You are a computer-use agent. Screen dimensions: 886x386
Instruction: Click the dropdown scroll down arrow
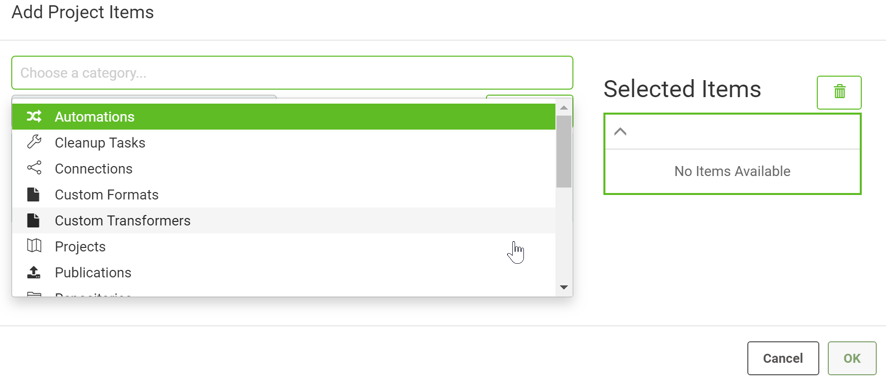[x=563, y=288]
